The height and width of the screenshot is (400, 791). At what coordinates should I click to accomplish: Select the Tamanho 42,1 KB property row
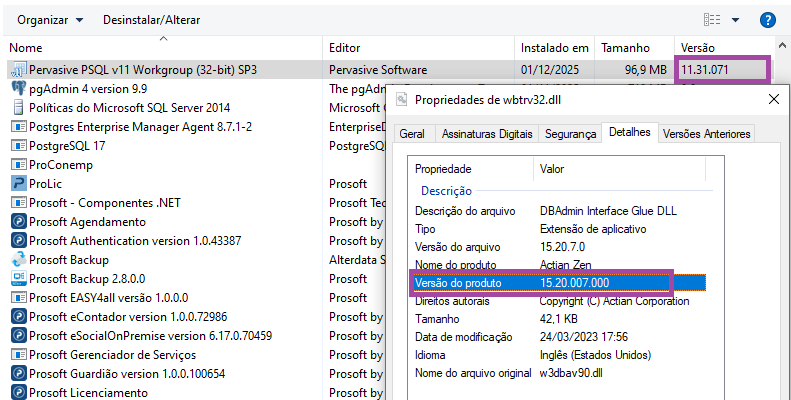click(x=559, y=319)
